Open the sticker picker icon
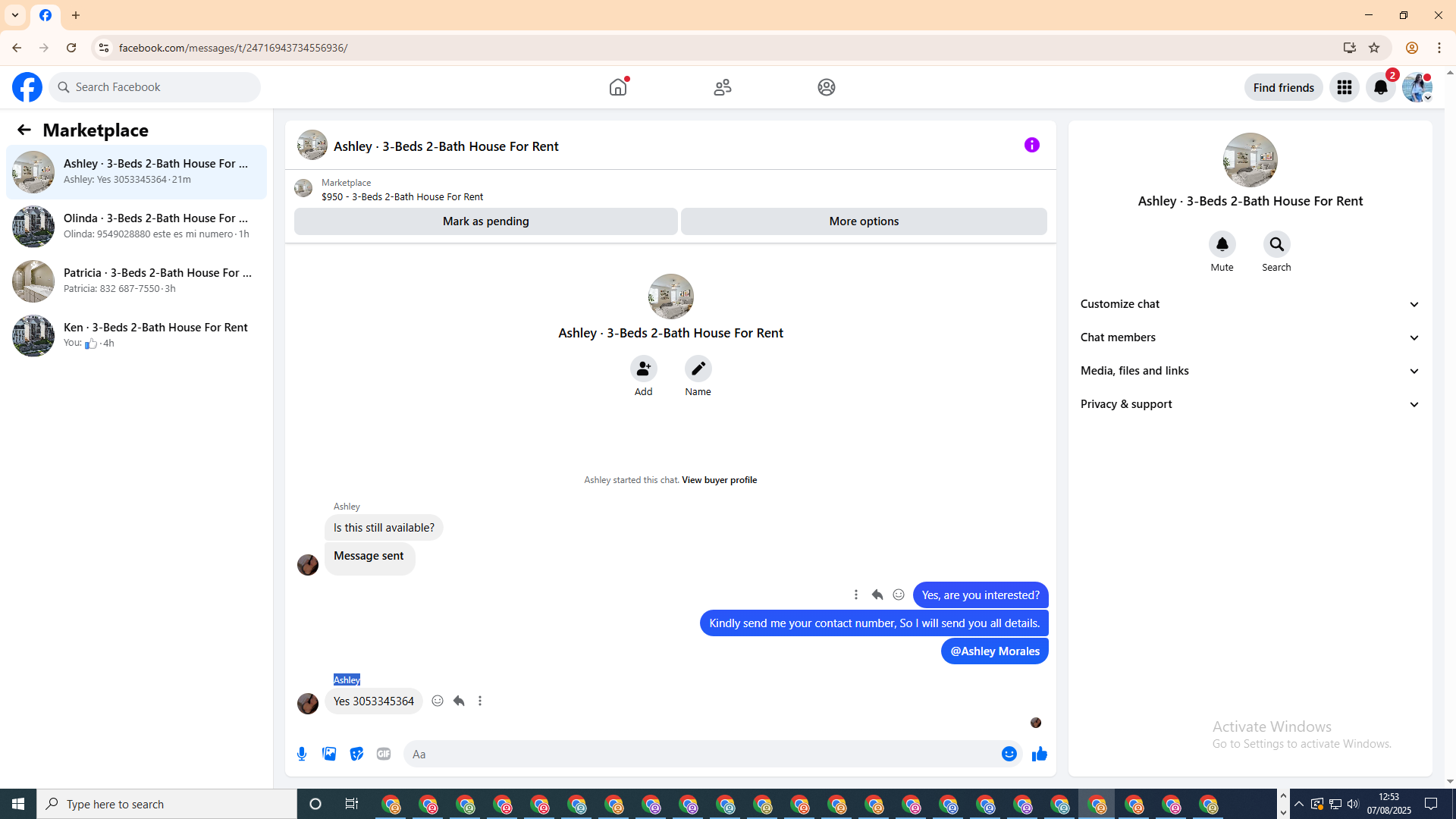Image resolution: width=1456 pixels, height=819 pixels. point(356,754)
